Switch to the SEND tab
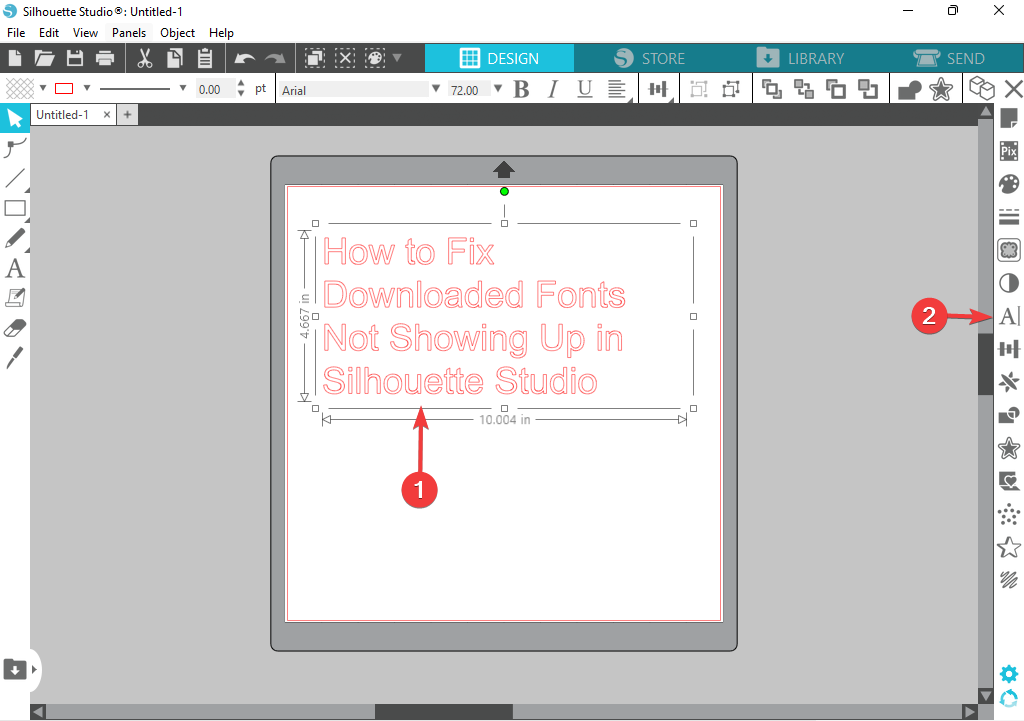1024x721 pixels. click(x=949, y=58)
